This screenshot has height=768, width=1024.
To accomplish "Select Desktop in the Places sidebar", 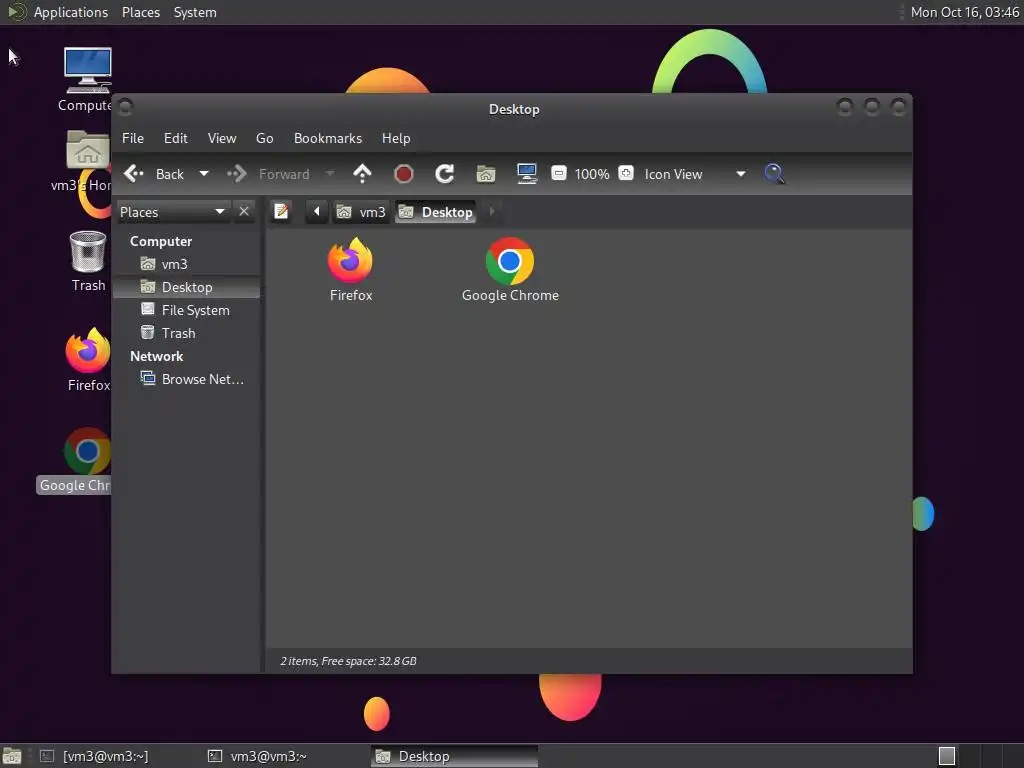I will [x=187, y=287].
